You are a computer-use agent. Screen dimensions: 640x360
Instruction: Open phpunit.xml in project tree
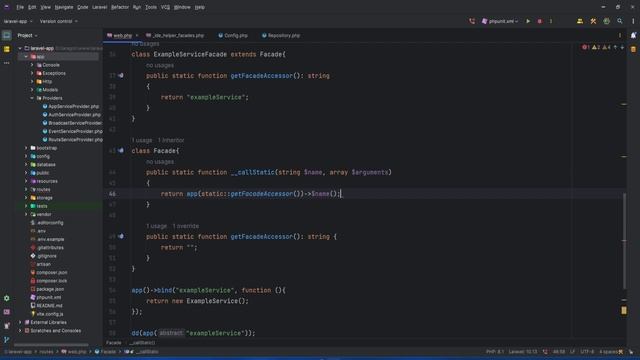pos(46,297)
